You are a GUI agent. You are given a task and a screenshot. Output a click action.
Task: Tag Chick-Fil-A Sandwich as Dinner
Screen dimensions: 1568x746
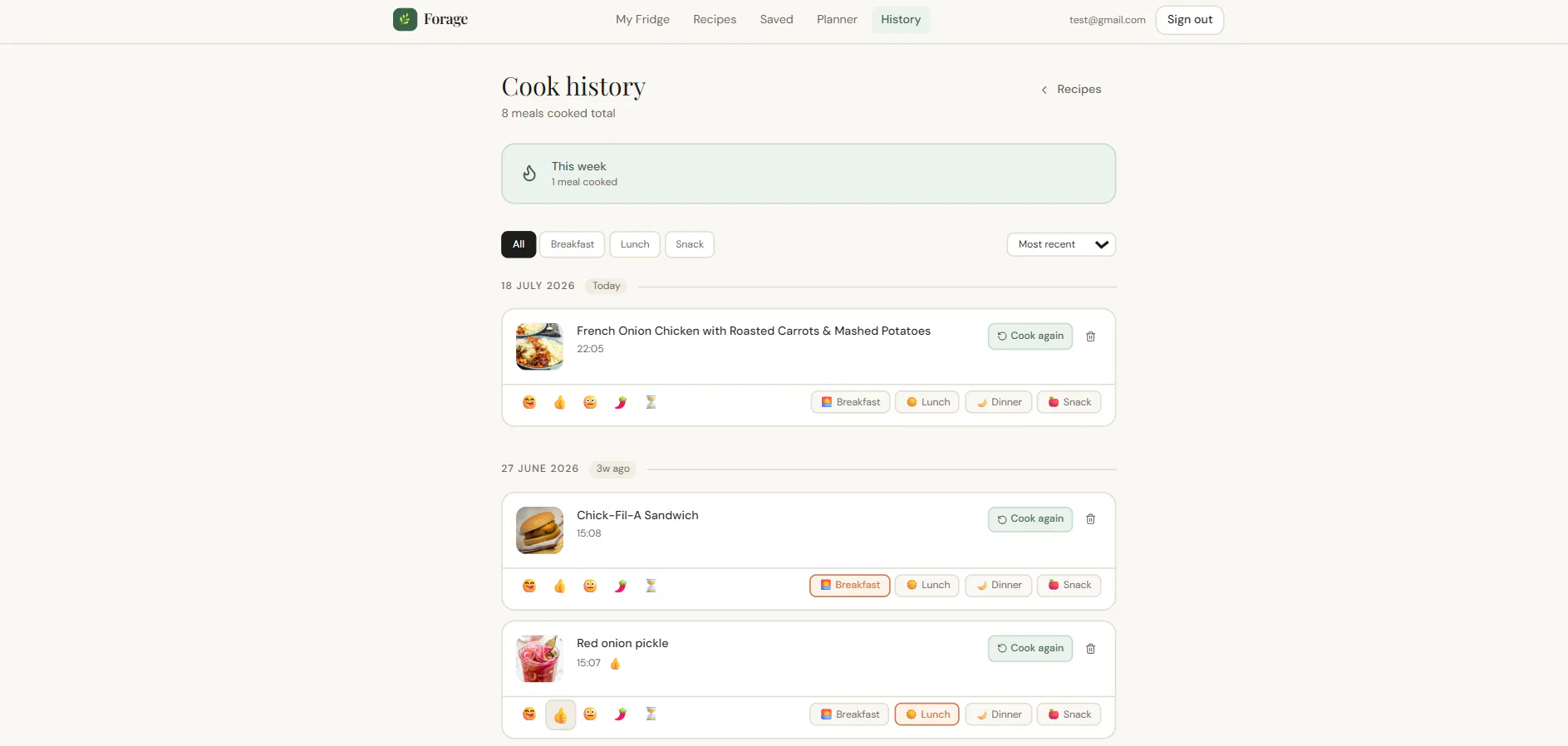(998, 586)
